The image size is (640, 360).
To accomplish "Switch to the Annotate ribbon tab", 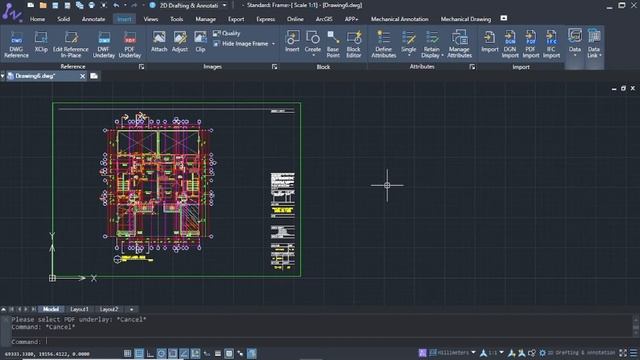I will [x=93, y=19].
